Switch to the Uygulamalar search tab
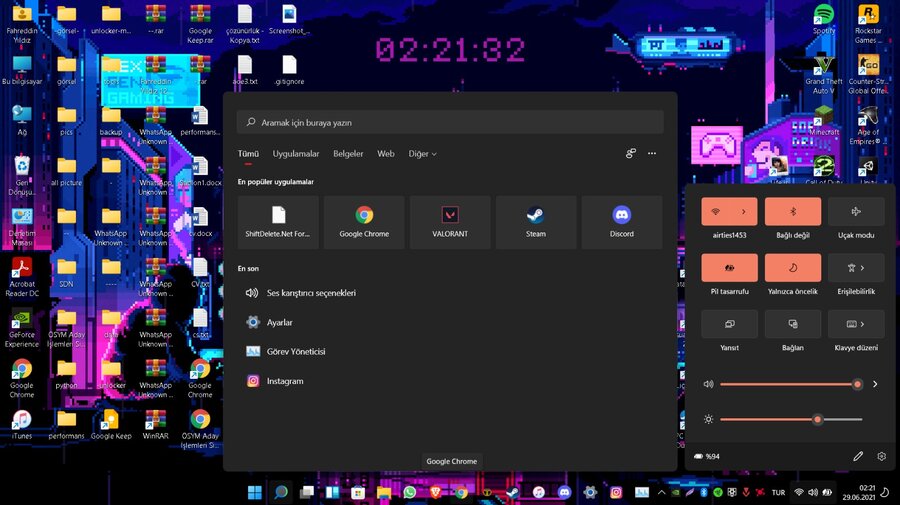Screen dimensions: 900x505 [x=296, y=154]
